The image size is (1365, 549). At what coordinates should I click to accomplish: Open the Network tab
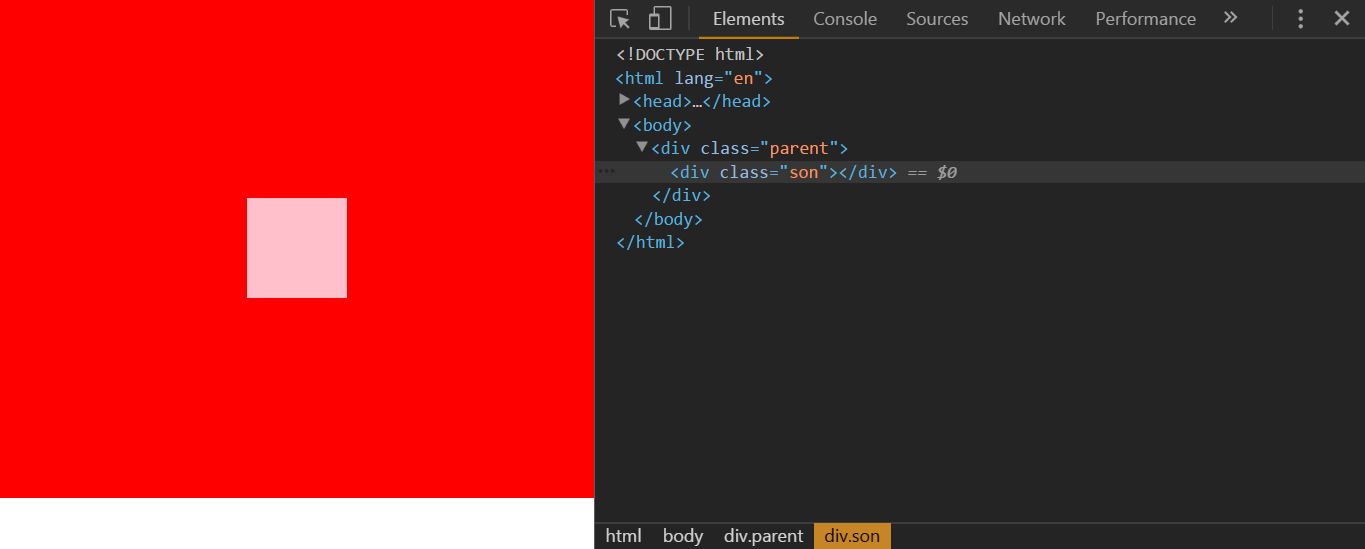pos(1032,19)
